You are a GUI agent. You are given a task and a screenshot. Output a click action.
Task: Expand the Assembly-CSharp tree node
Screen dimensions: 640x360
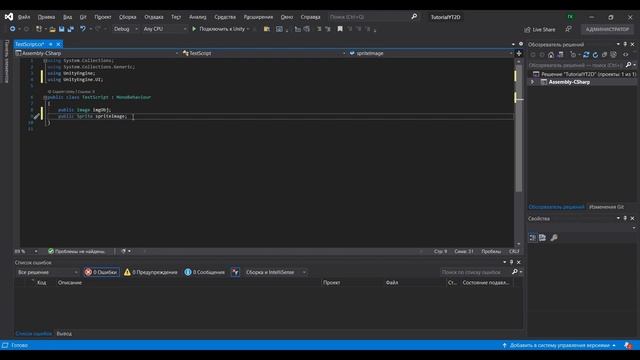point(532,82)
